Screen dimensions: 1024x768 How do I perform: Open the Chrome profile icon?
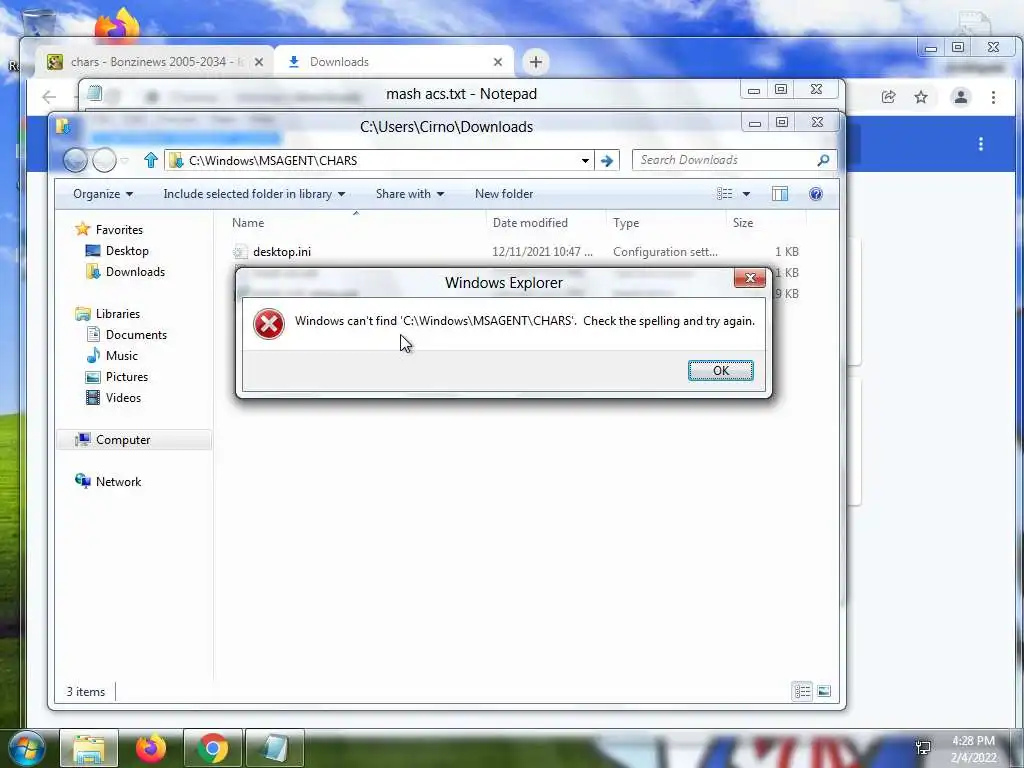pyautogui.click(x=961, y=97)
